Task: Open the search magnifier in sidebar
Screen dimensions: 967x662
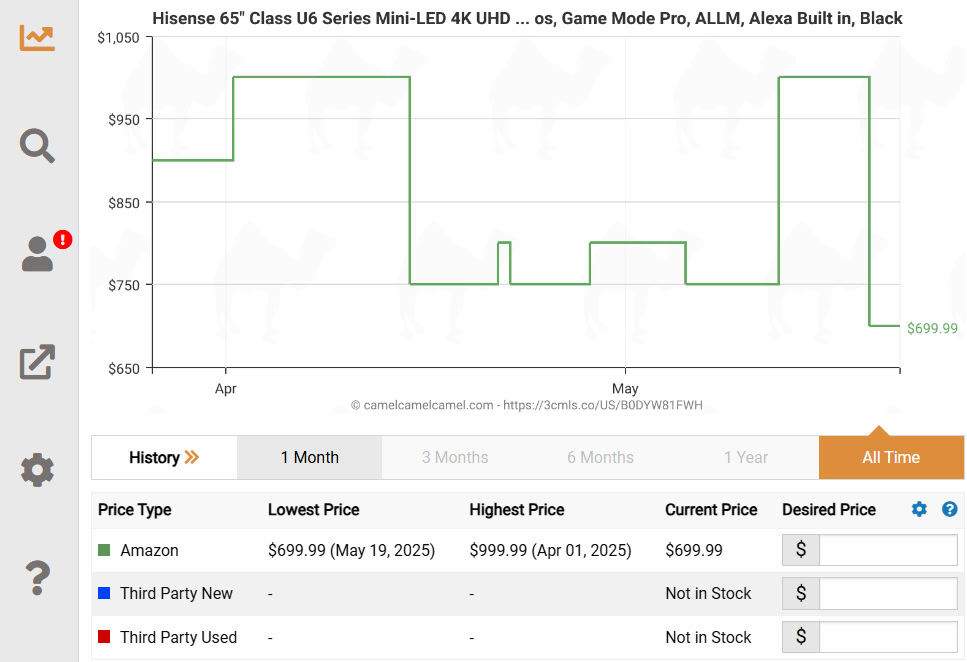Action: coord(37,146)
